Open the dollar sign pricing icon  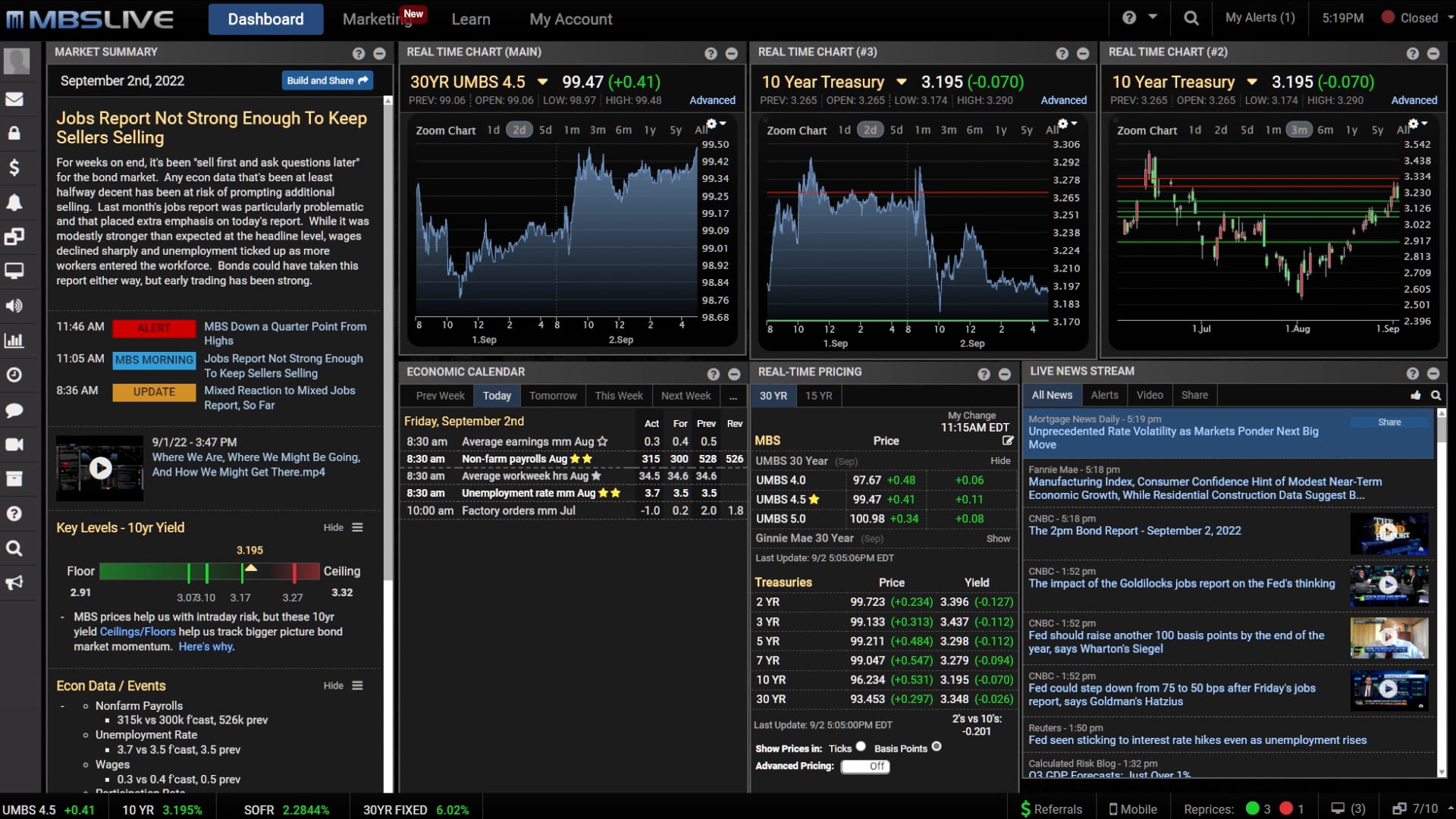pyautogui.click(x=14, y=168)
